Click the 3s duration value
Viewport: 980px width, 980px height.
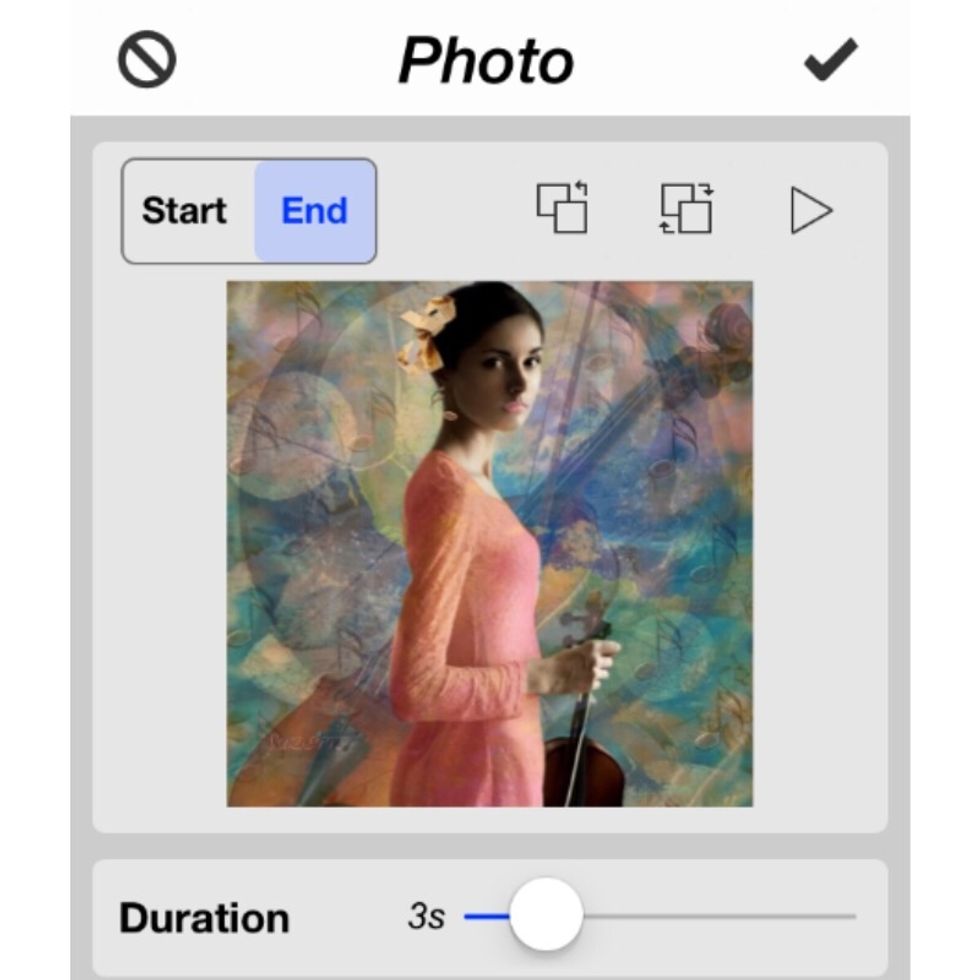(426, 915)
